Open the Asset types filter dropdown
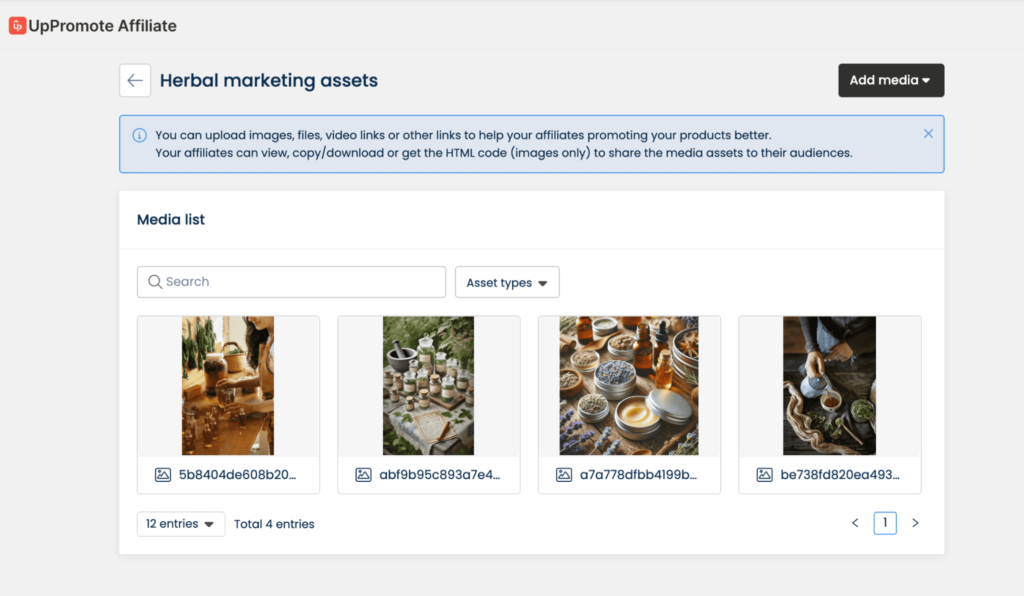Image resolution: width=1024 pixels, height=596 pixels. point(506,282)
